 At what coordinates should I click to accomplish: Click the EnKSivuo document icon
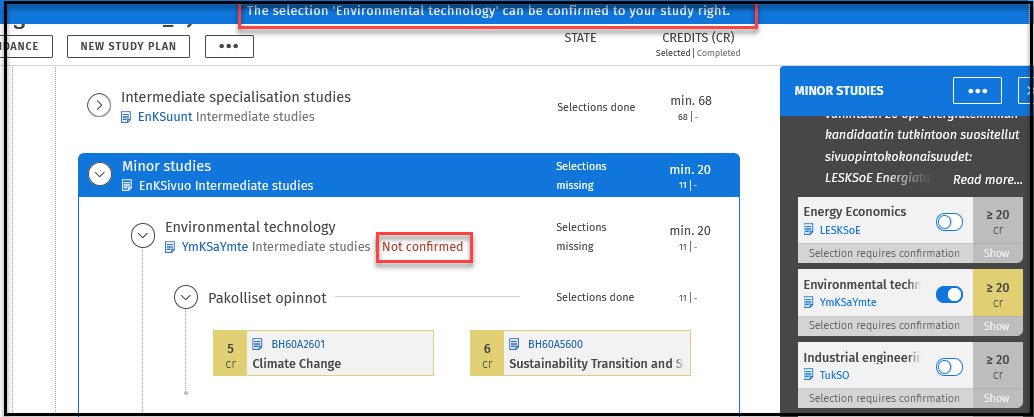pos(127,185)
